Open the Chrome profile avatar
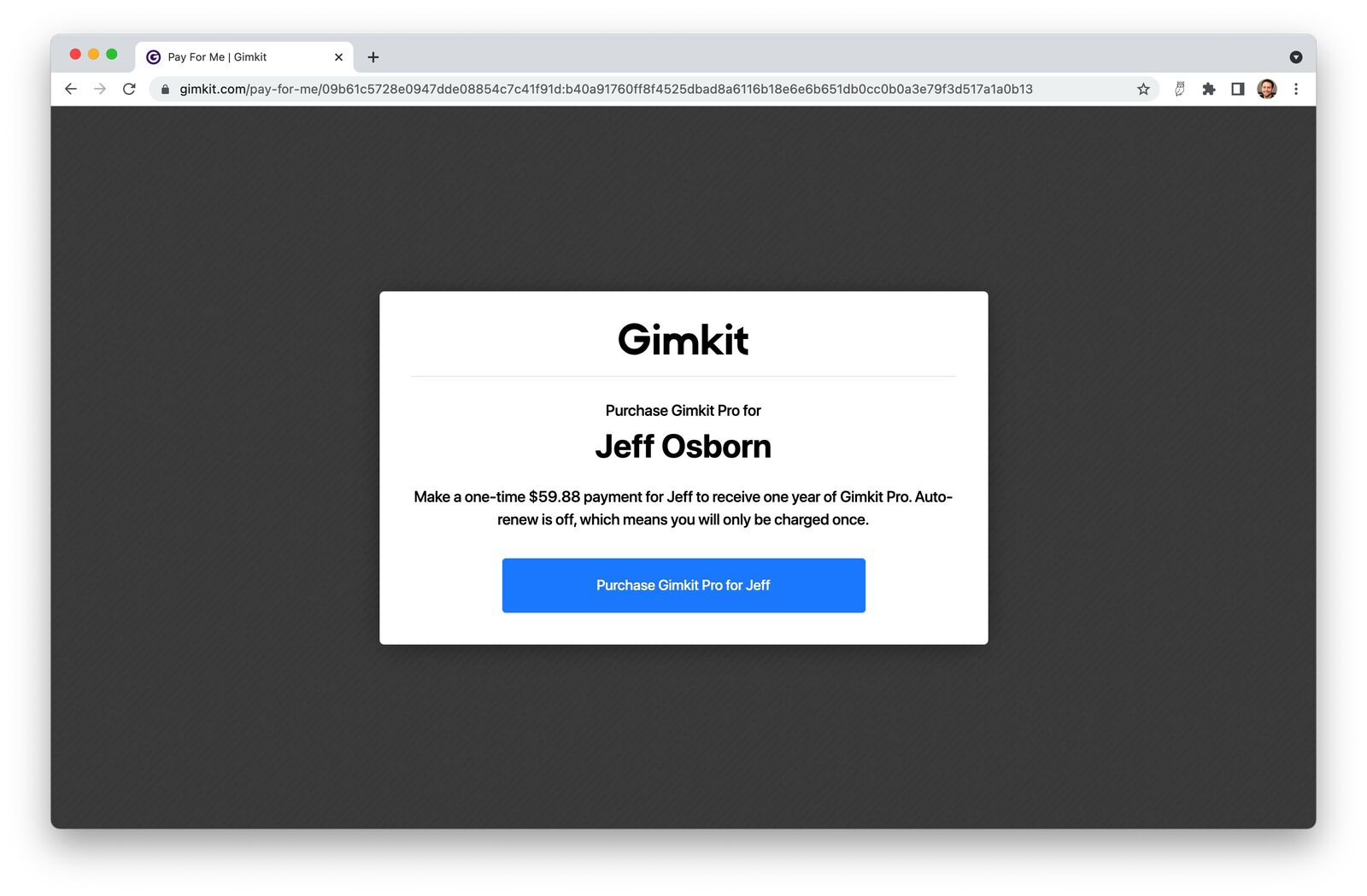1367x896 pixels. 1267,89
